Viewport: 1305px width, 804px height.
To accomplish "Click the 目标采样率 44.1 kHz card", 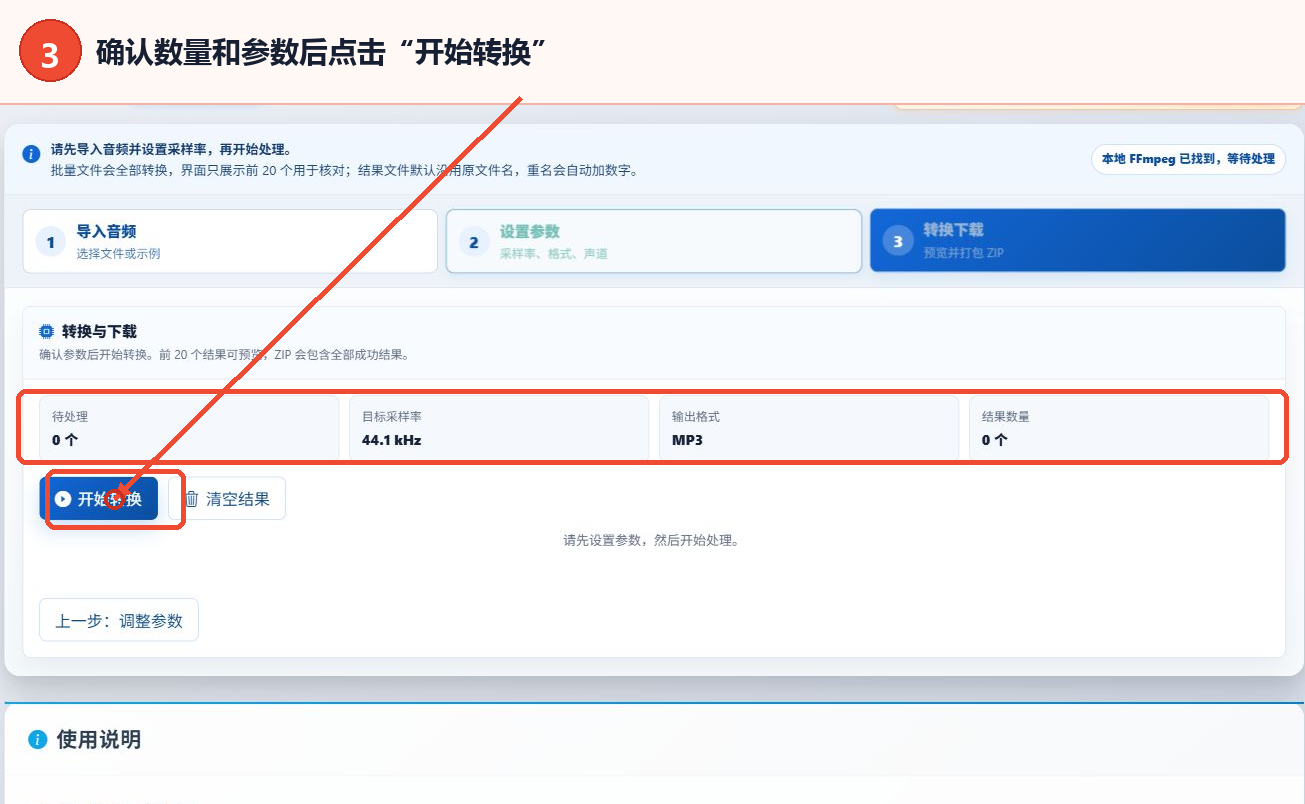I will [499, 428].
